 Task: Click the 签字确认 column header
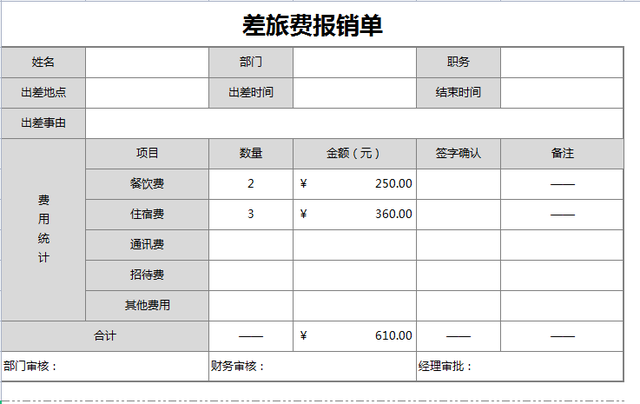458,153
